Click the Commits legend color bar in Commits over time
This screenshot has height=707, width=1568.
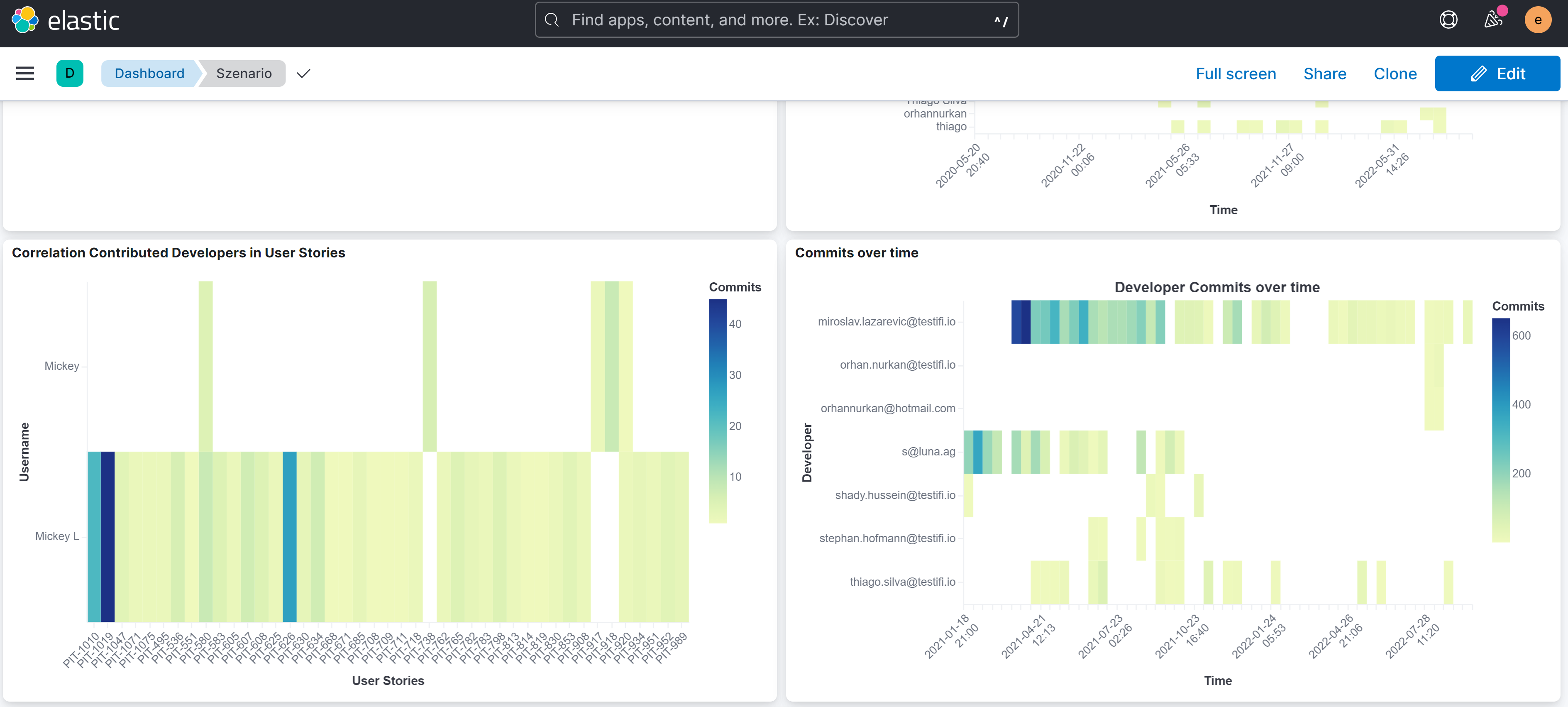coord(1500,430)
